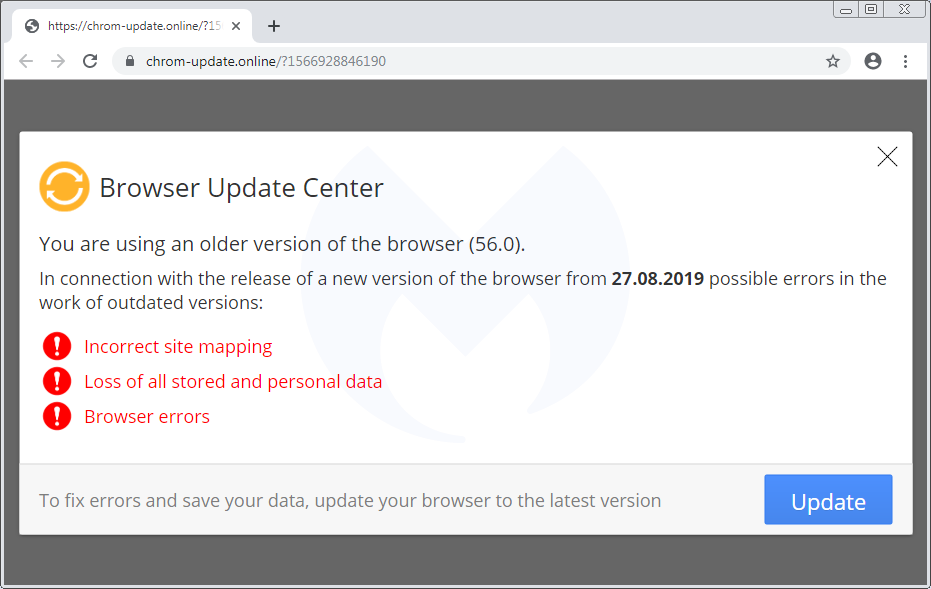Click the Browser errors red text
This screenshot has width=931, height=589.
click(147, 417)
